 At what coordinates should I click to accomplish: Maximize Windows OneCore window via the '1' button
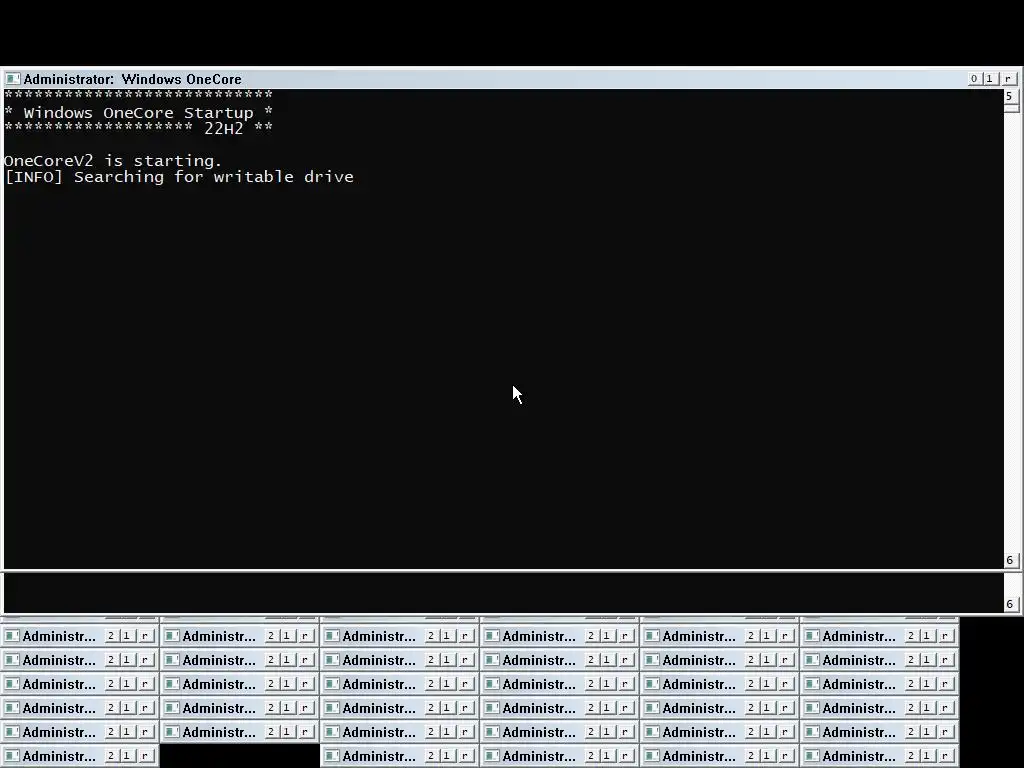click(x=990, y=78)
